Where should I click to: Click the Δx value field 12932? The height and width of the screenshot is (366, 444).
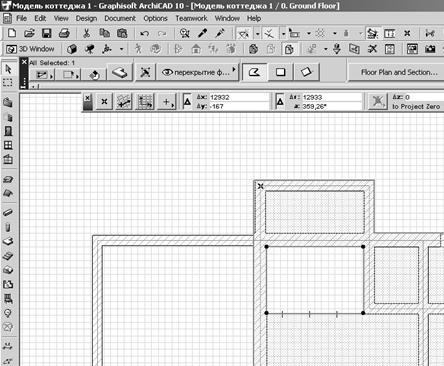(x=239, y=97)
